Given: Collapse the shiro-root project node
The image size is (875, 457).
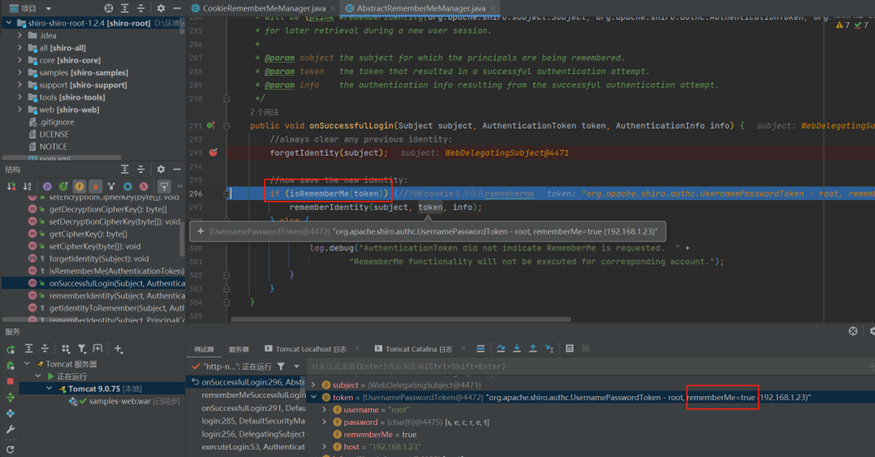Looking at the screenshot, I should click(8, 23).
